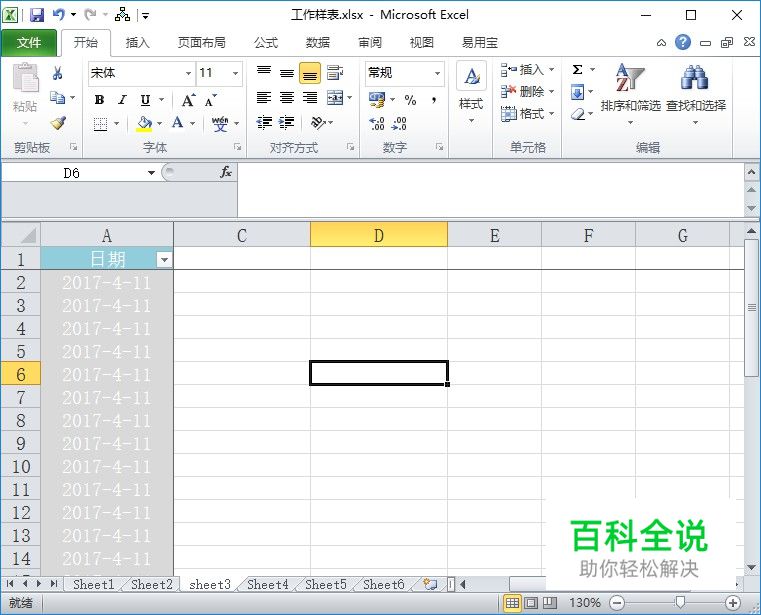Open the 日期 column filter dropdown
This screenshot has height=615, width=761.
(165, 260)
